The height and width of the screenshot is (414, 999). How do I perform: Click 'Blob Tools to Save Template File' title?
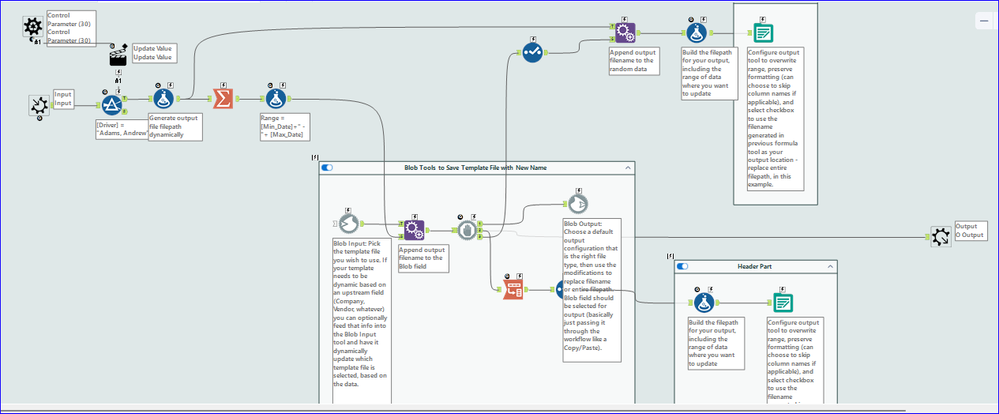click(x=475, y=168)
